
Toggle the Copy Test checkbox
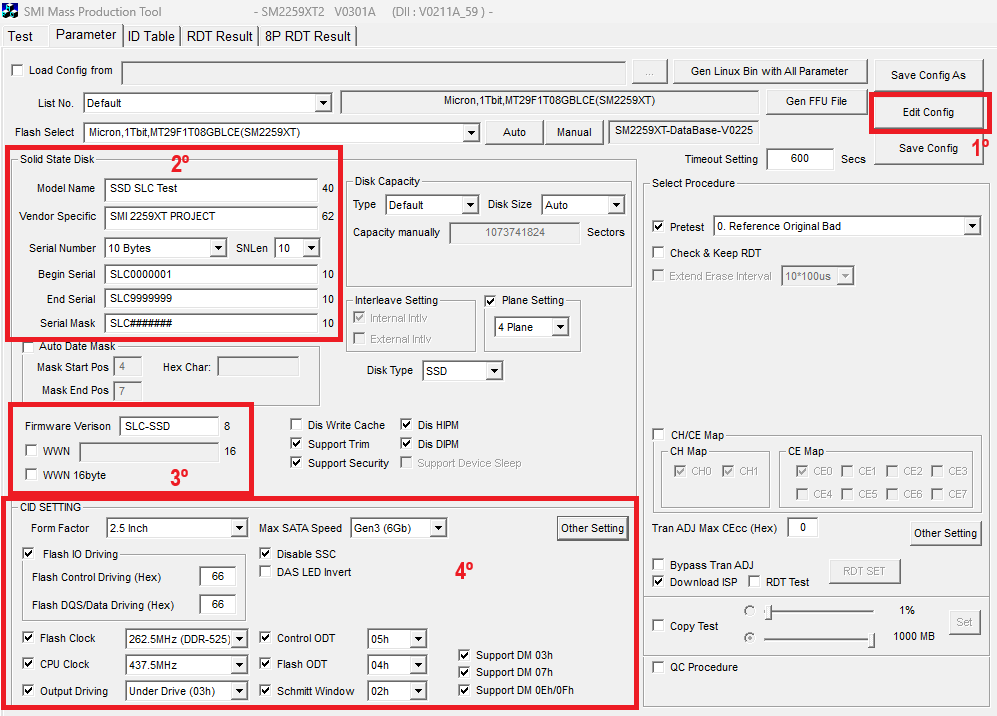click(x=659, y=625)
